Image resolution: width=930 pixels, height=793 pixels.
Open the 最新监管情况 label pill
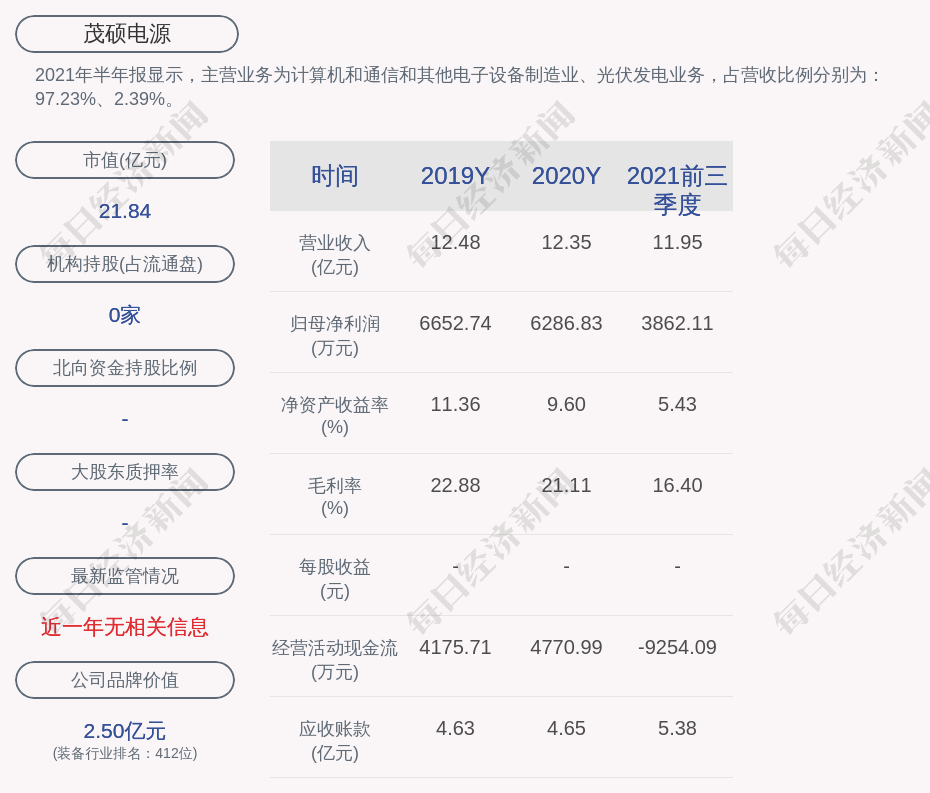[125, 576]
